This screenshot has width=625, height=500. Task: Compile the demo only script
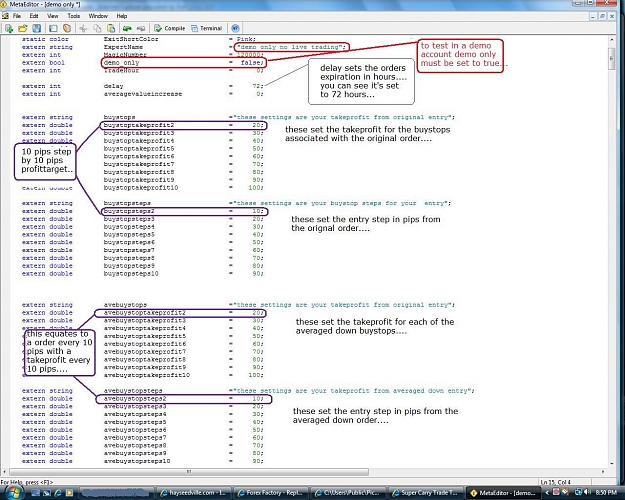[170, 28]
